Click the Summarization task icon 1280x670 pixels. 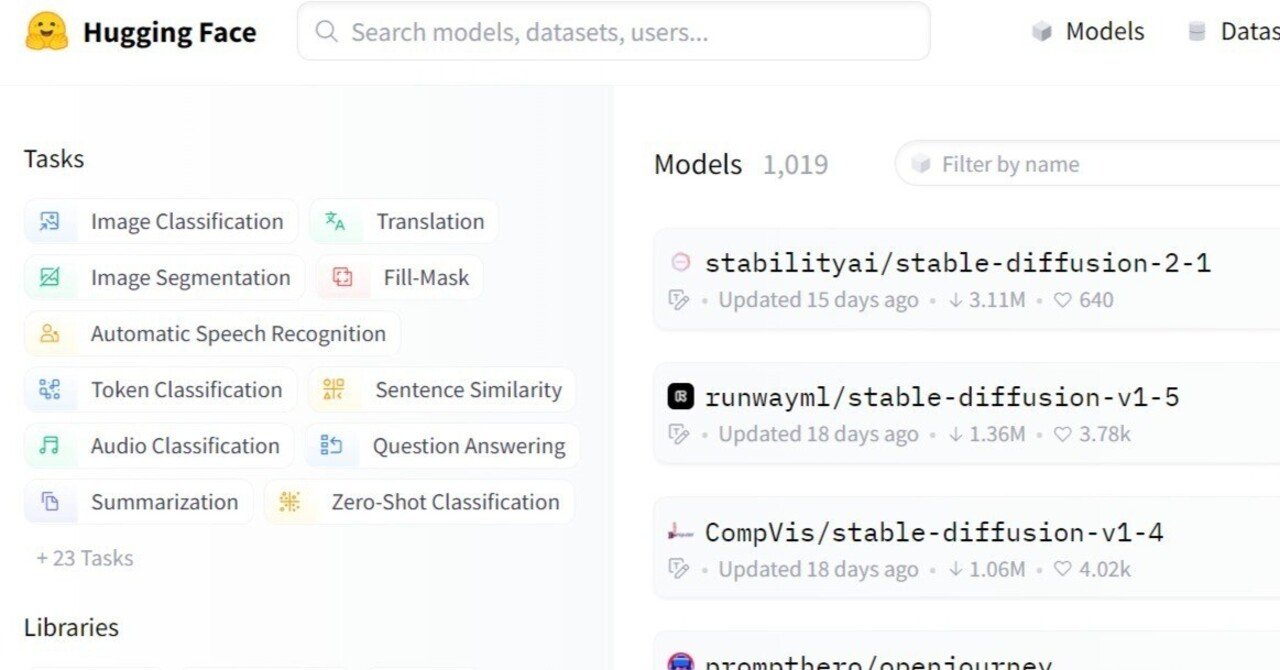[x=49, y=502]
